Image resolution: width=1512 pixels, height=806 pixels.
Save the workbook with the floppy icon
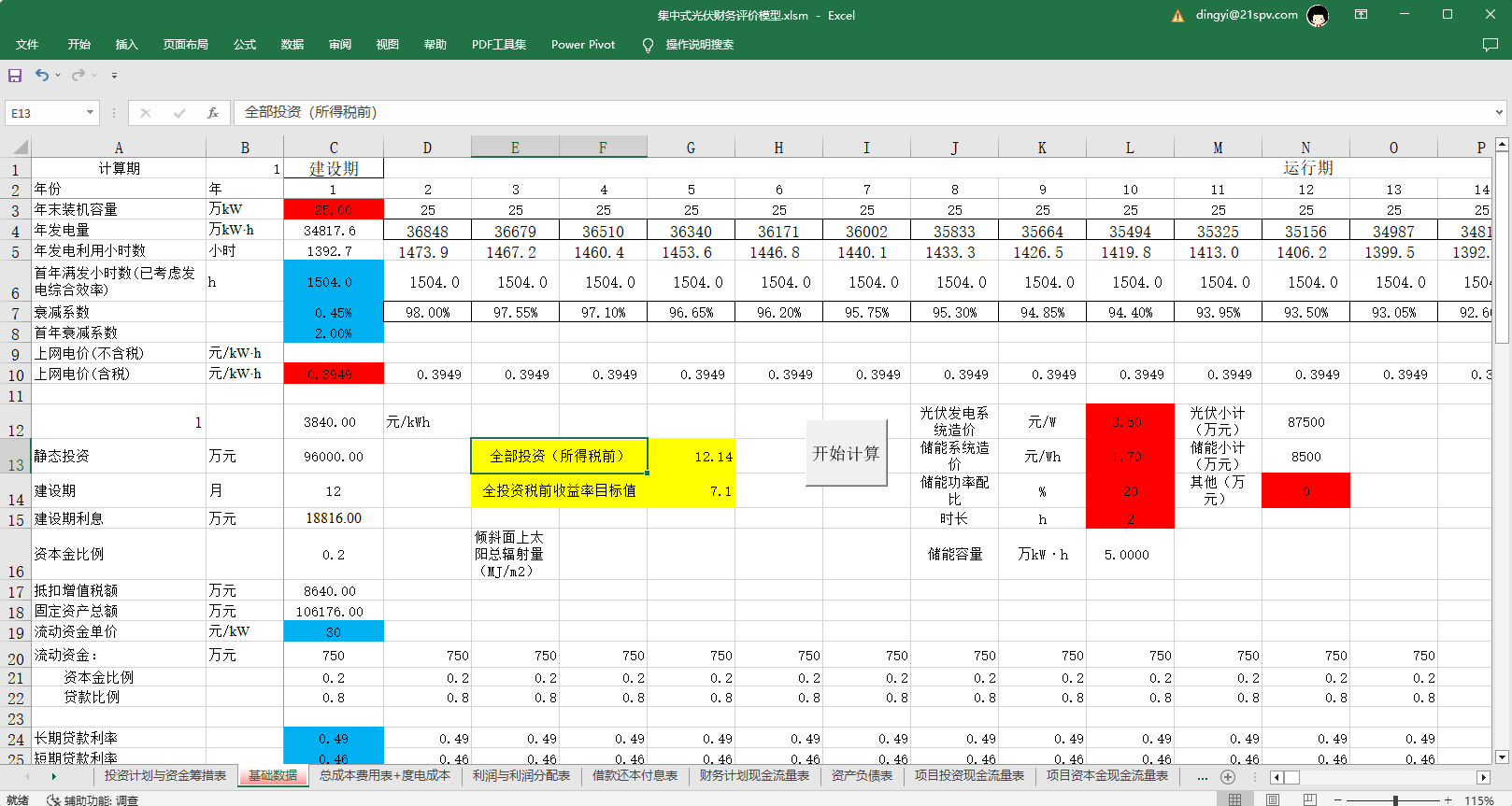click(x=15, y=75)
